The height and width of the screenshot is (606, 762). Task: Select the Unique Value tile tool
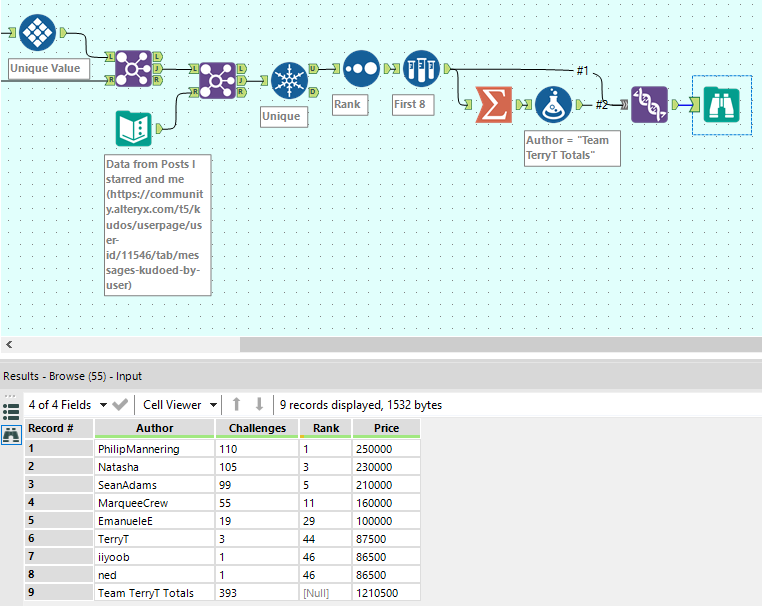pyautogui.click(x=37, y=33)
